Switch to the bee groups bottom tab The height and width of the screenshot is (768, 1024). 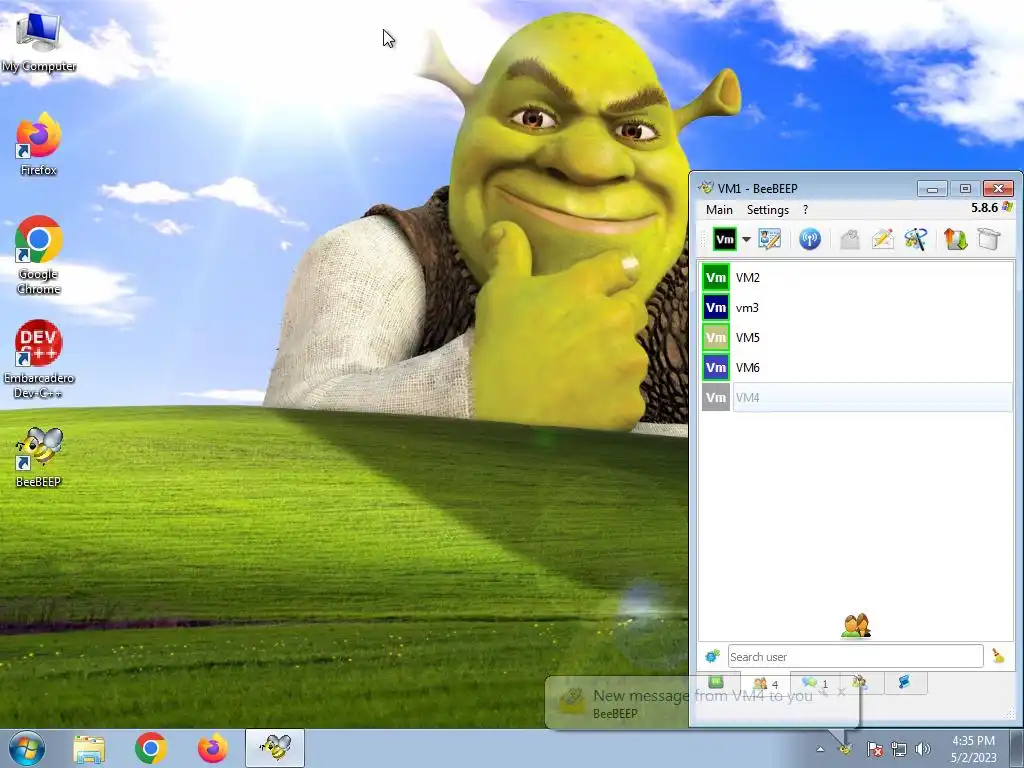click(x=860, y=682)
